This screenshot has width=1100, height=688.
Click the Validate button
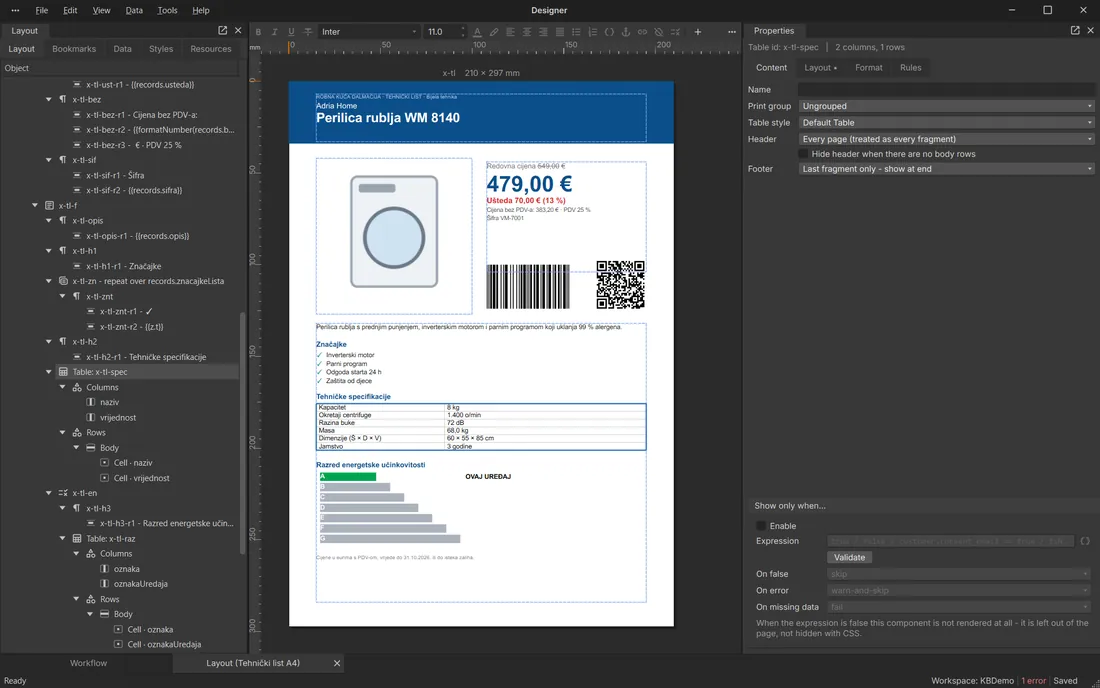click(x=849, y=557)
